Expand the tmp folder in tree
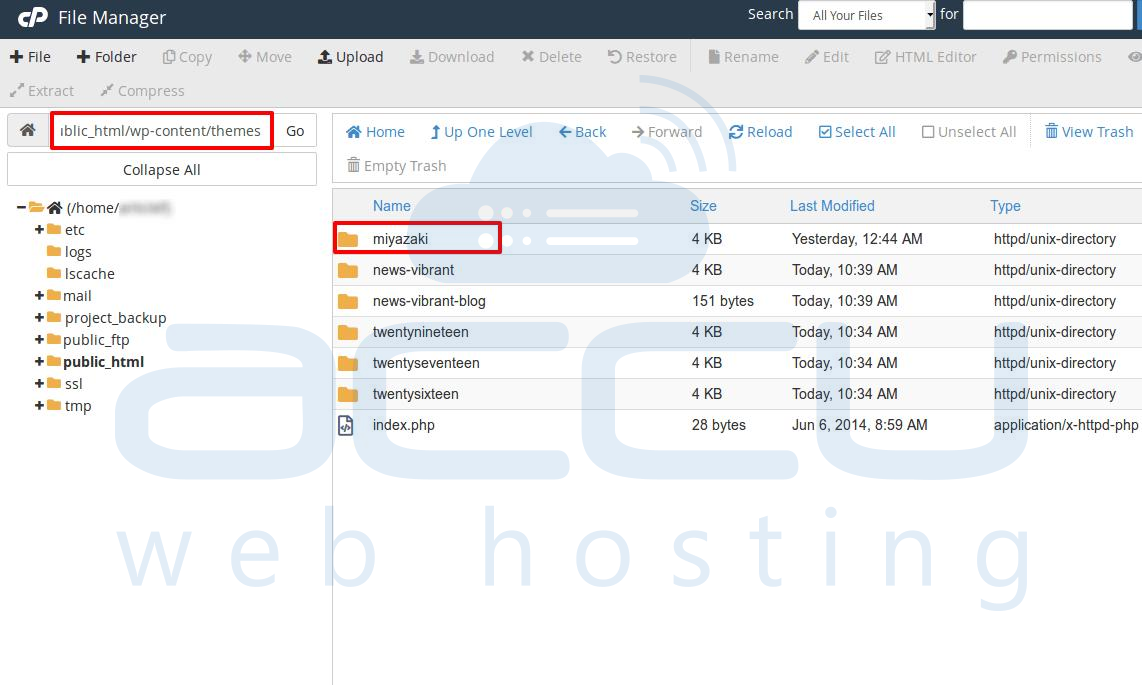Viewport: 1142px width, 685px height. (39, 405)
